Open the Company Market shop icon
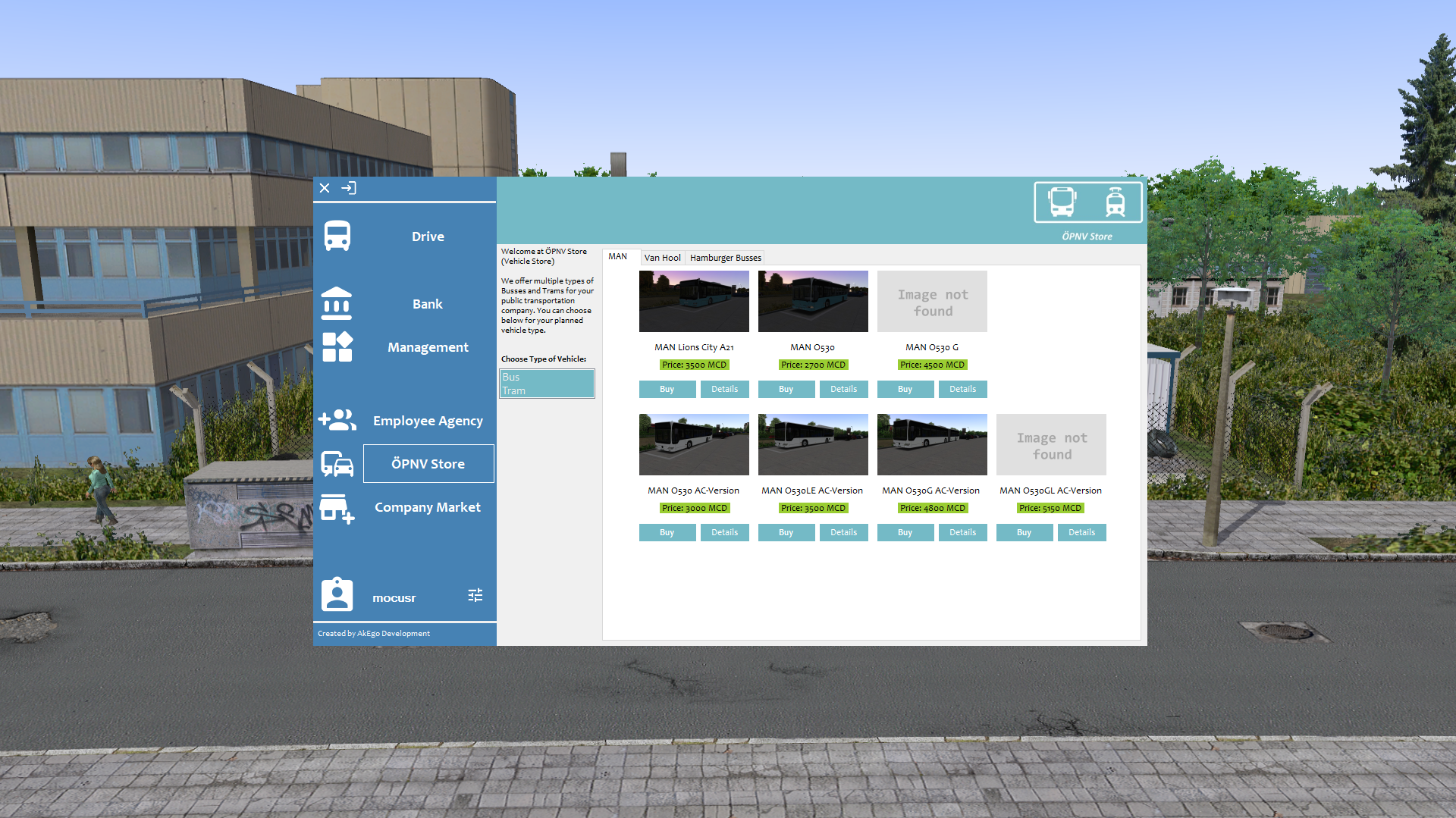The image size is (1456, 818). pyautogui.click(x=337, y=508)
